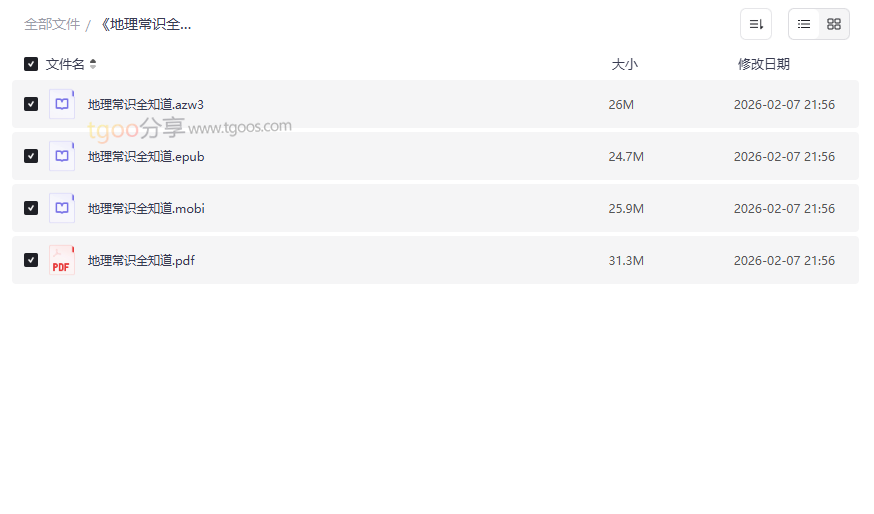Click the red PDF file icon
The height and width of the screenshot is (514, 874).
click(62, 260)
